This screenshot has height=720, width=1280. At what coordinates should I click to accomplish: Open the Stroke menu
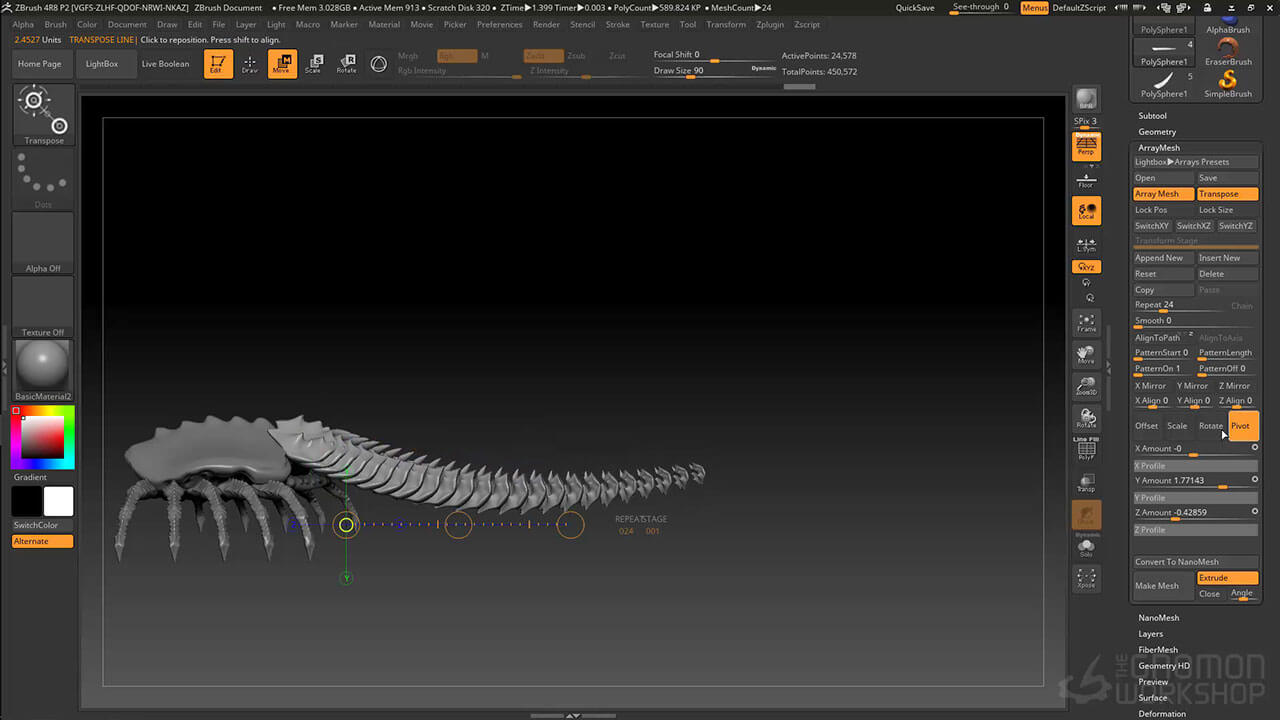click(617, 24)
